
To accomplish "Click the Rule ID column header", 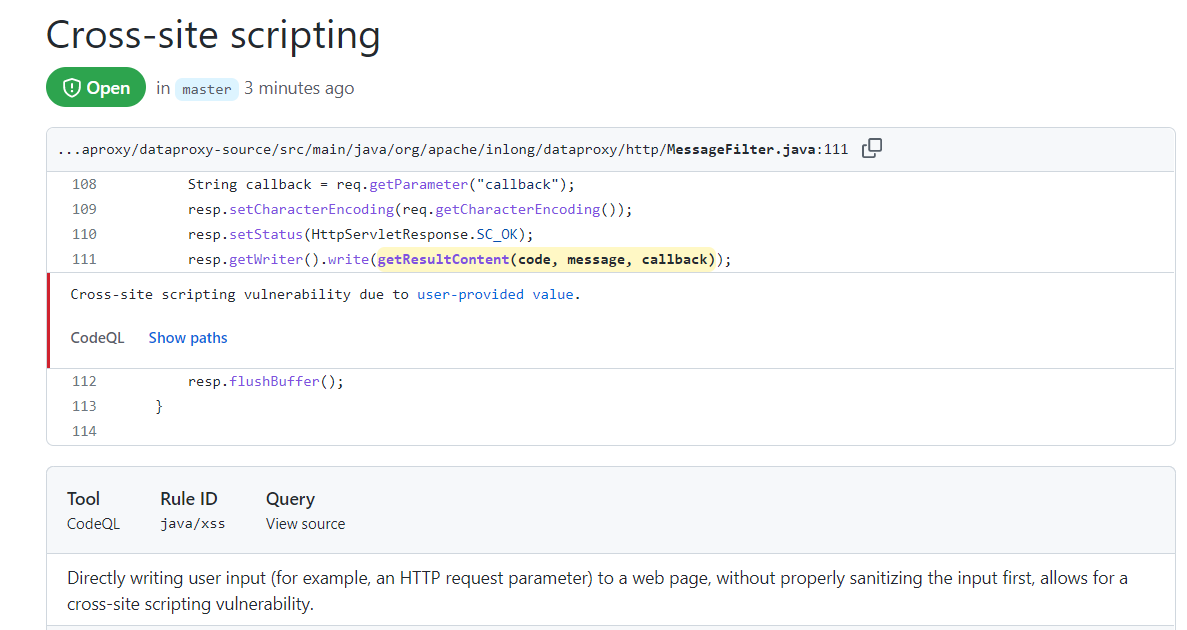I will click(188, 498).
